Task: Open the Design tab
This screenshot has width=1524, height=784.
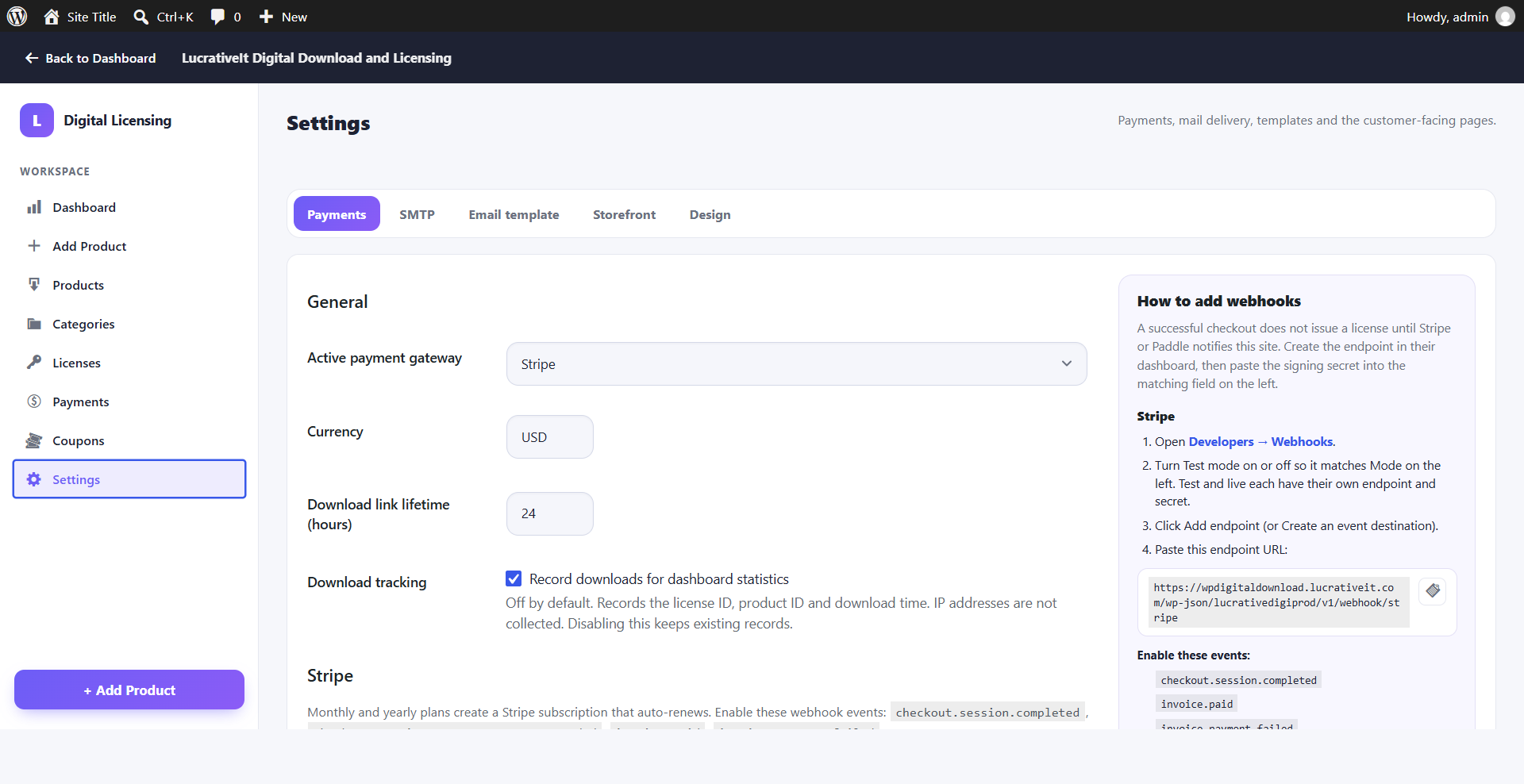Action: click(710, 214)
